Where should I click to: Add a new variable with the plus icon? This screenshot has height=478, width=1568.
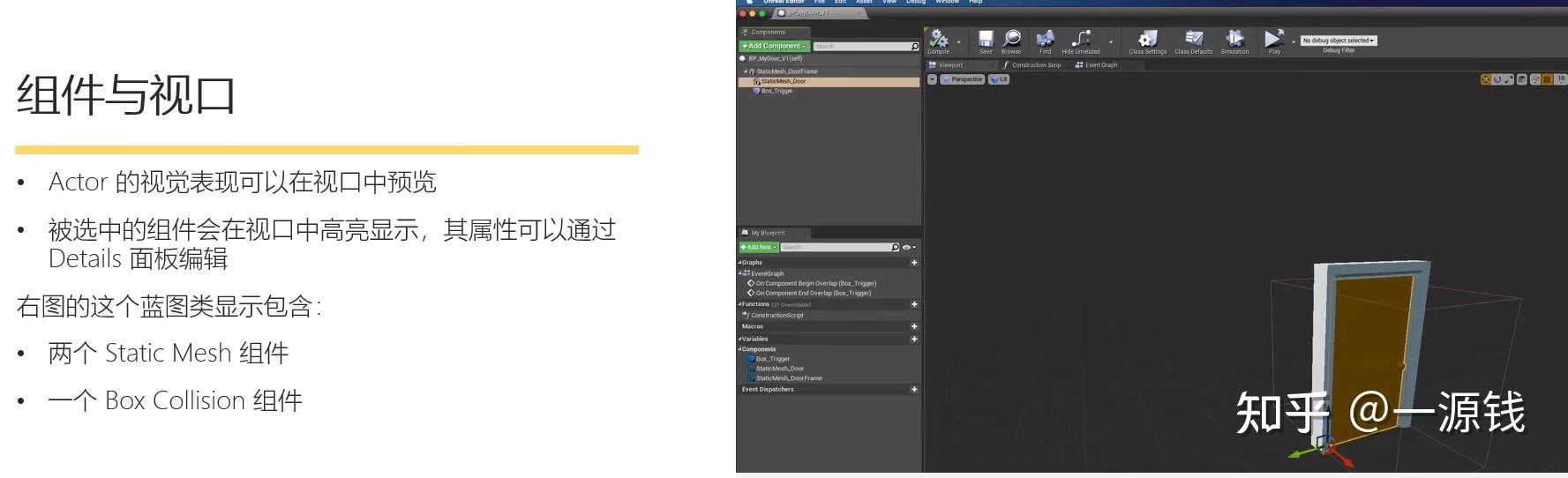pyautogui.click(x=914, y=339)
